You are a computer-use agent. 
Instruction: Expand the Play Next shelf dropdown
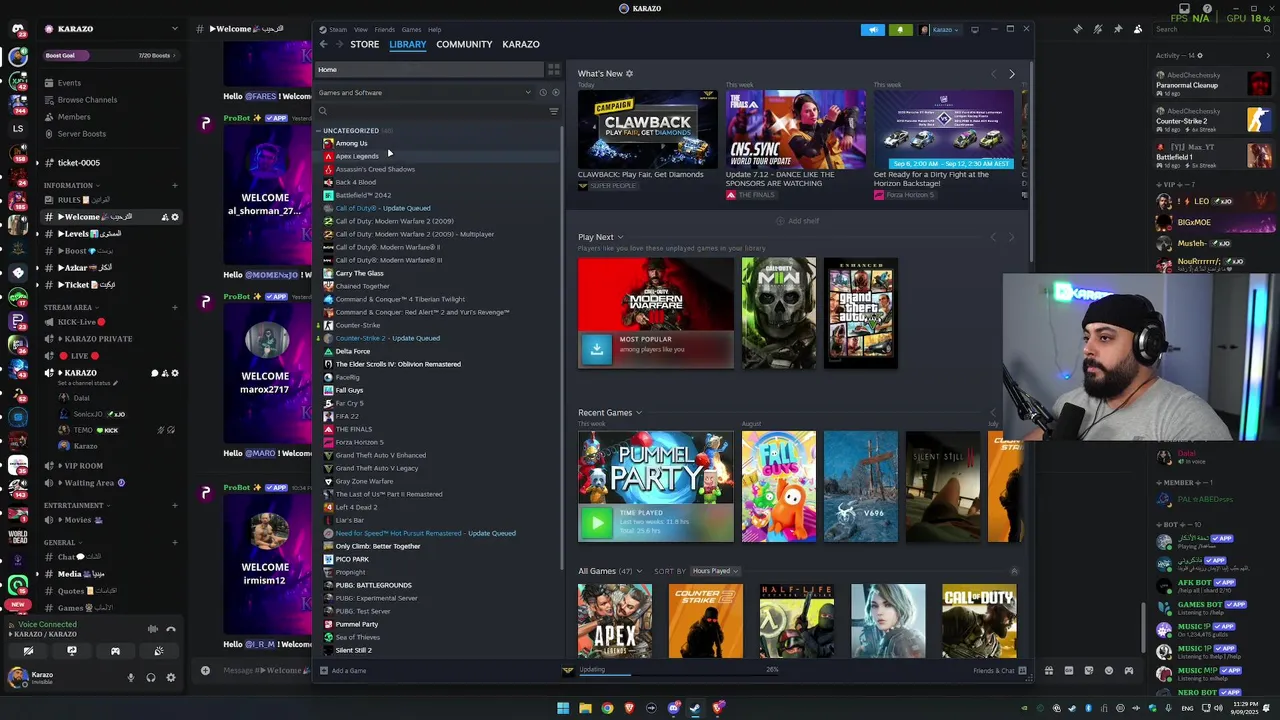click(x=620, y=237)
